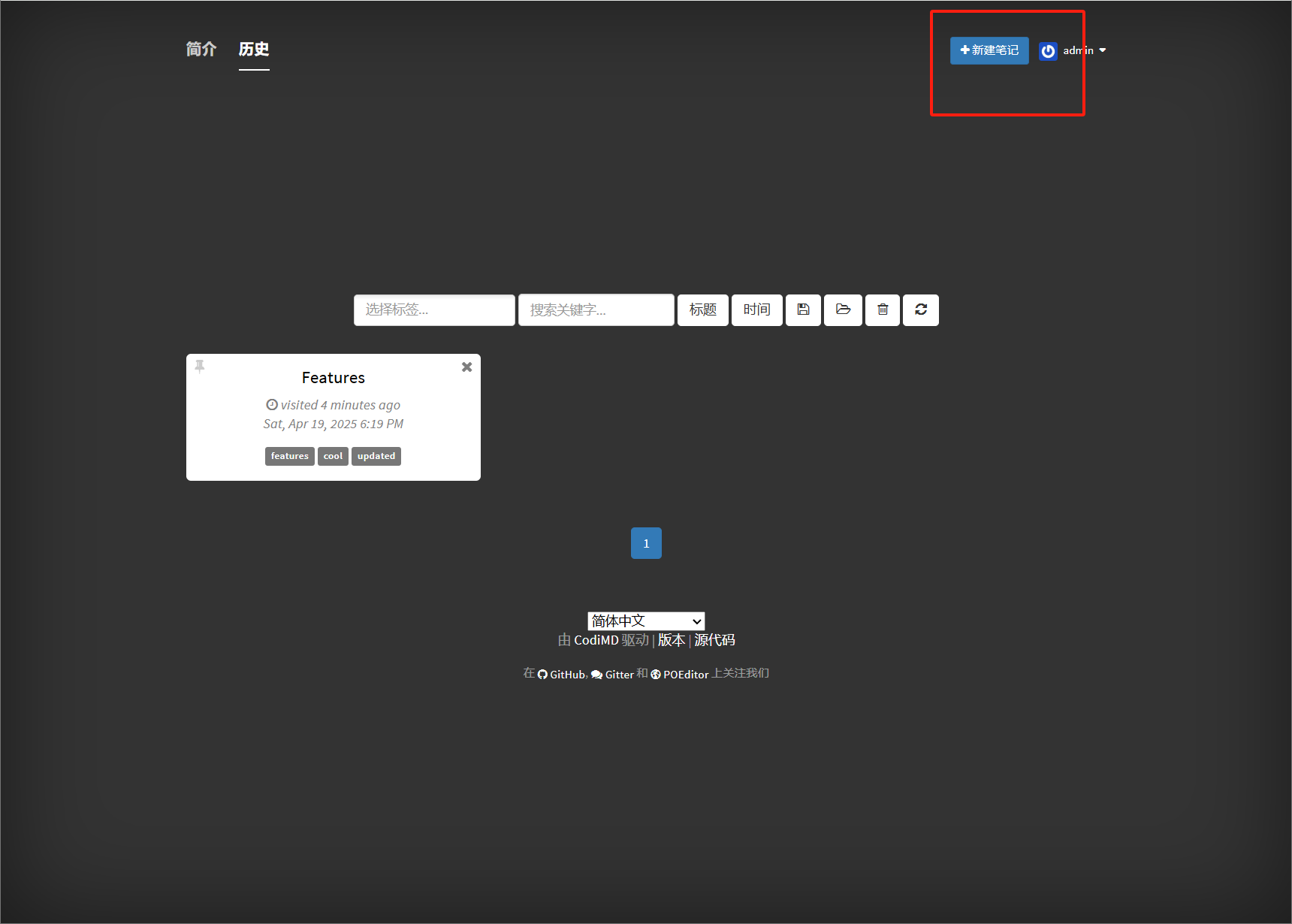Click the Sat, Apr 19, 2025 timestamp

coord(334,424)
